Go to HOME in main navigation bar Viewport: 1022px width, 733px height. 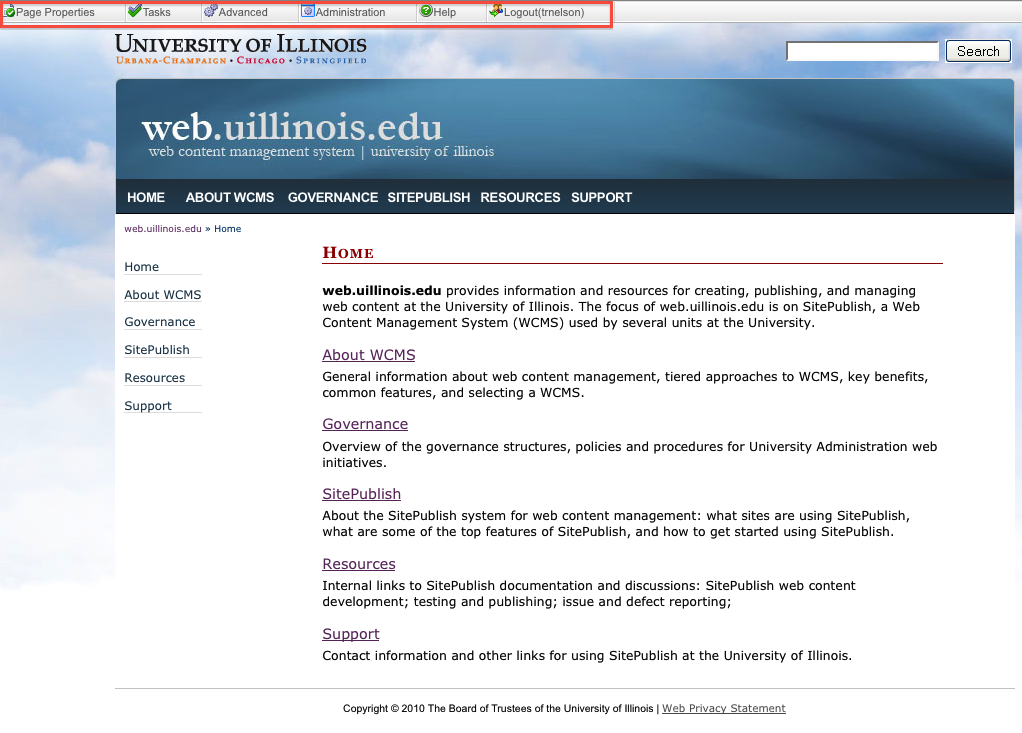coord(146,197)
